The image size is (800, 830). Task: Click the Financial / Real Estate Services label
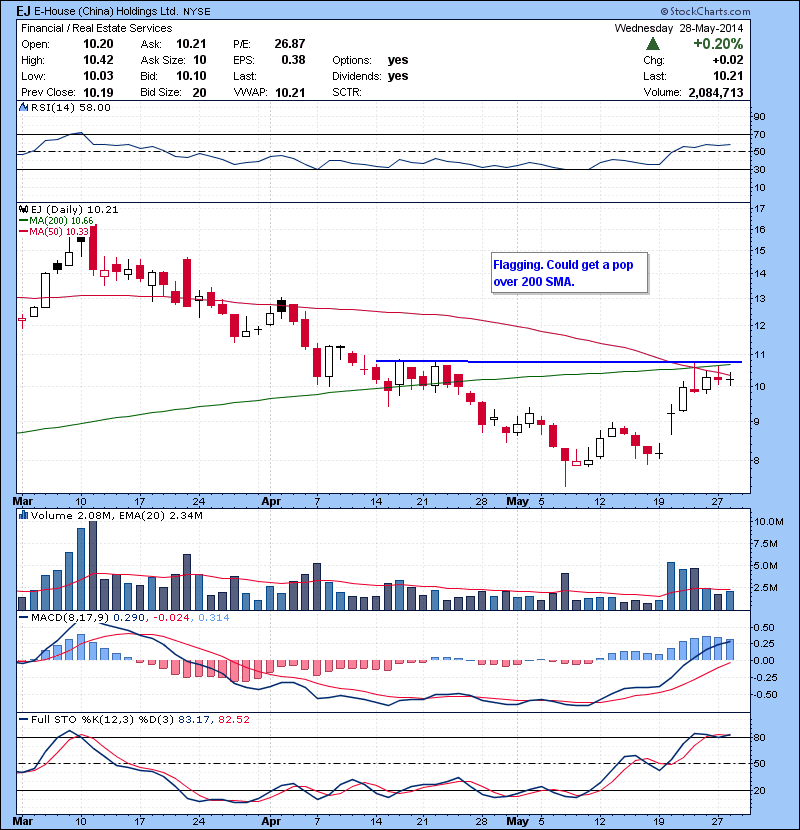[x=96, y=28]
